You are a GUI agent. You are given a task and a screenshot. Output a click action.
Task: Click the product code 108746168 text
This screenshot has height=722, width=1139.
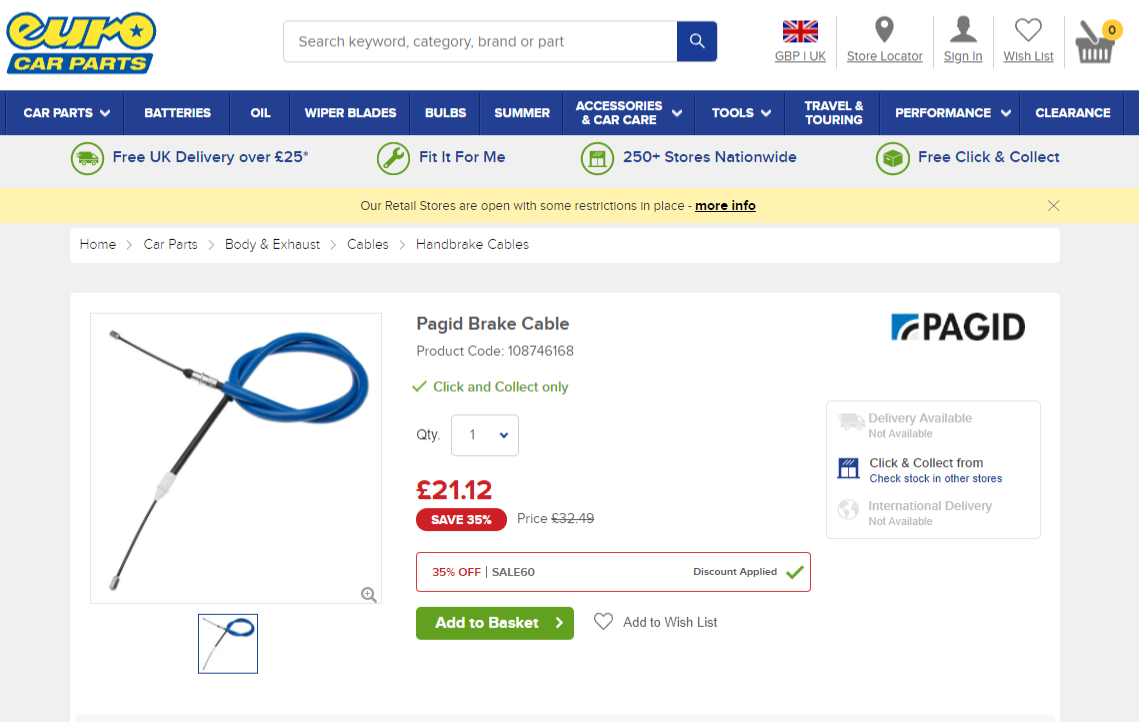point(495,352)
